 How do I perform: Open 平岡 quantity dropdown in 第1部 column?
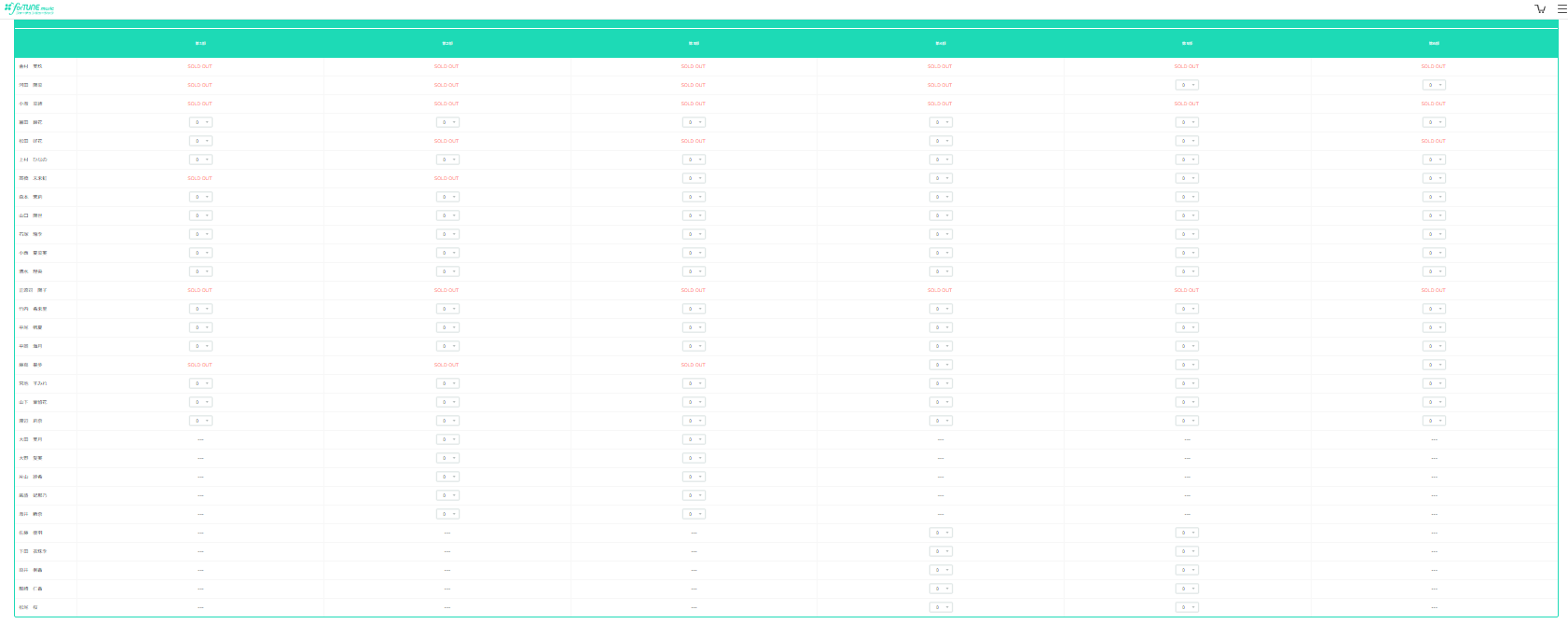click(x=200, y=346)
